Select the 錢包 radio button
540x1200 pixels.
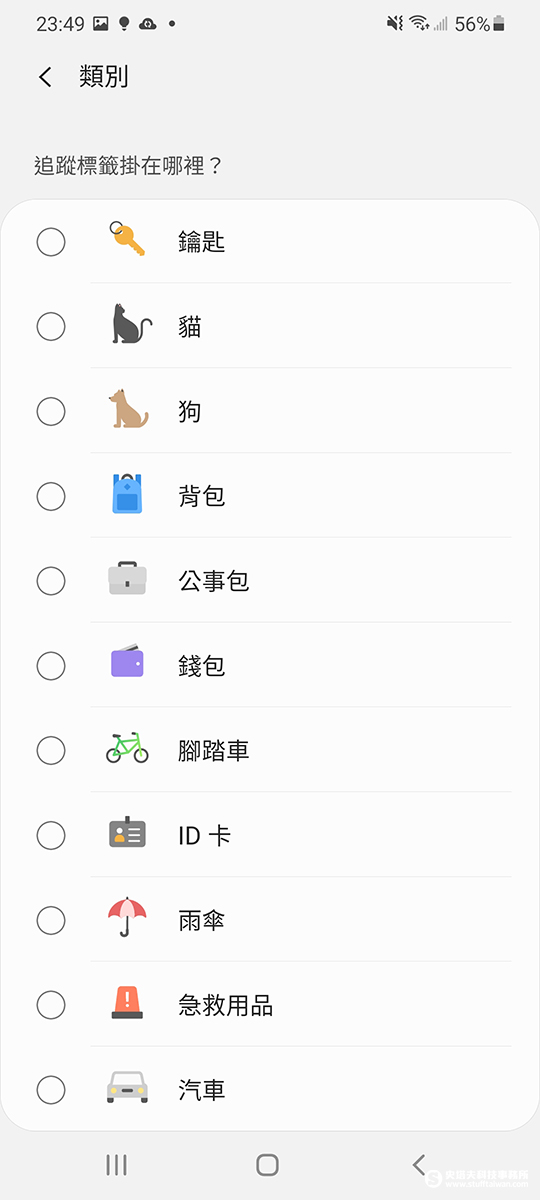click(51, 665)
